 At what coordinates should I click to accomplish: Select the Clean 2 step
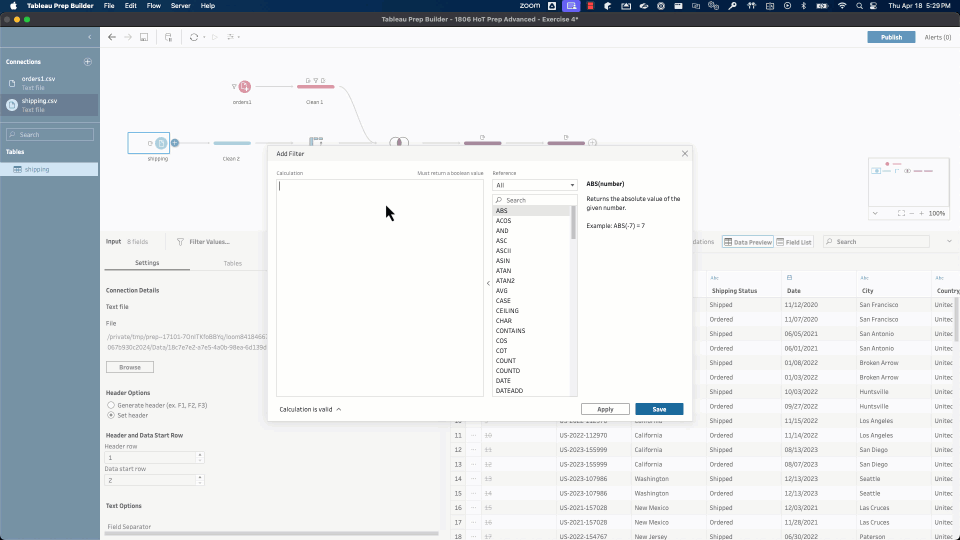(232, 143)
